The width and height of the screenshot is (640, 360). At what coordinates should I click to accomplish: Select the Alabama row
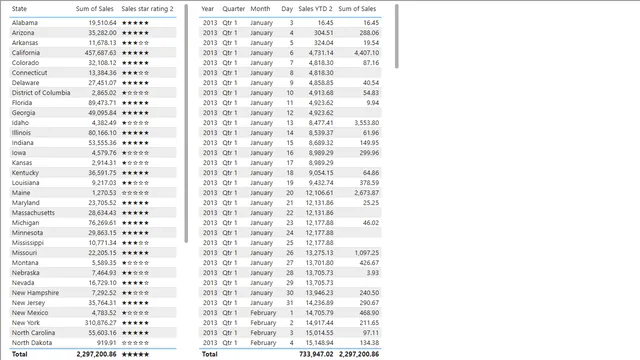[x=93, y=23]
